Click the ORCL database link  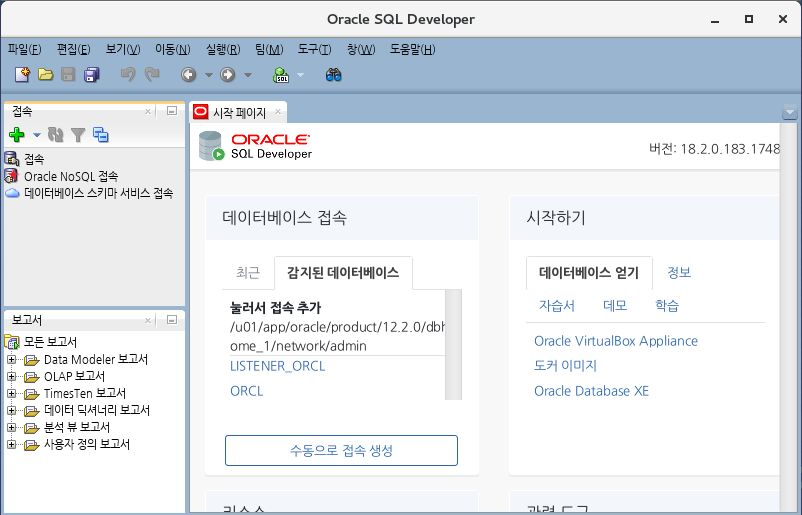point(247,391)
